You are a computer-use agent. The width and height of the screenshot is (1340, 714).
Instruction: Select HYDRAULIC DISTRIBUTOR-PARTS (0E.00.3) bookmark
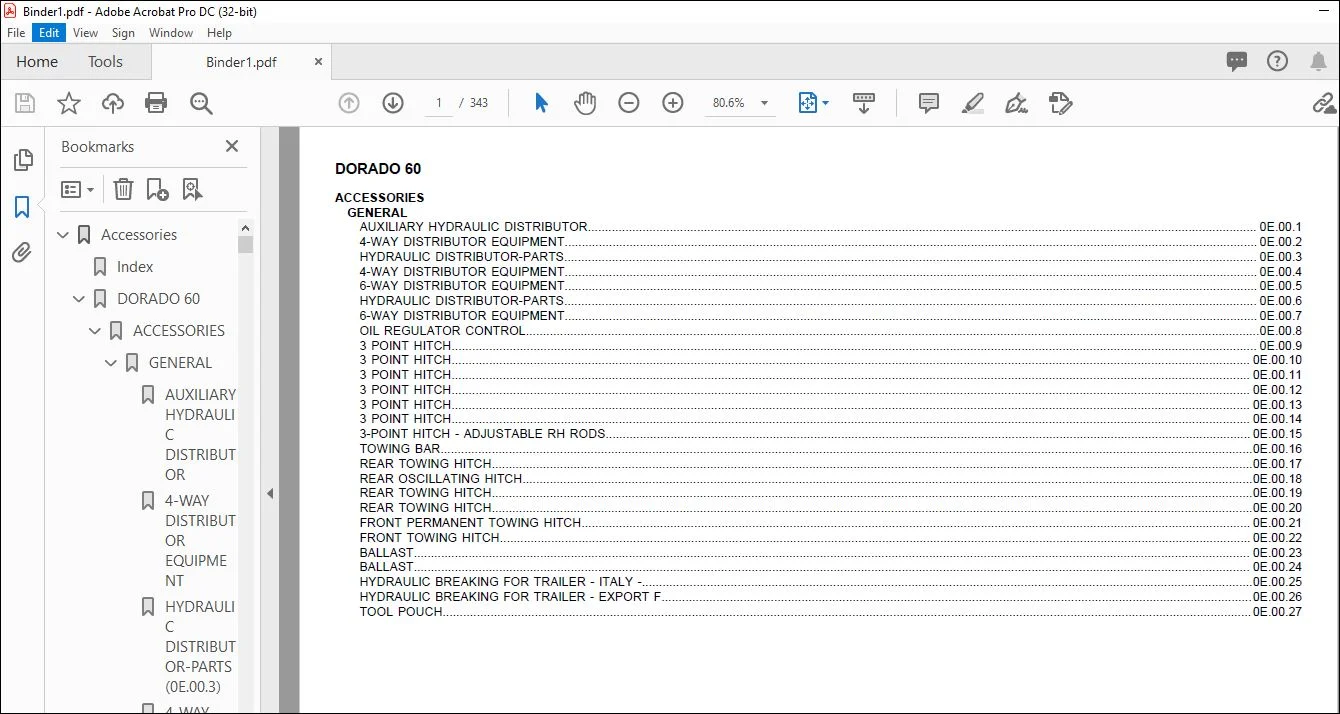pyautogui.click(x=200, y=647)
